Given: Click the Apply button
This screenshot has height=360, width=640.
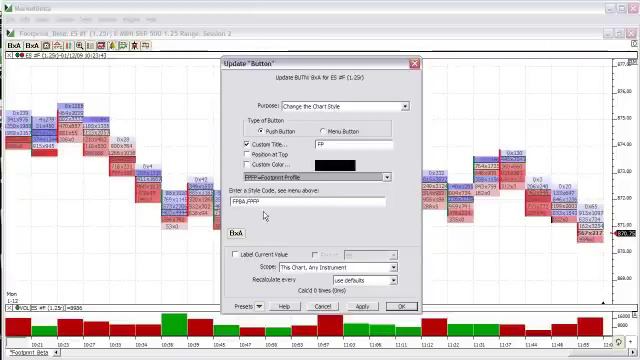Looking at the screenshot, I should [362, 306].
